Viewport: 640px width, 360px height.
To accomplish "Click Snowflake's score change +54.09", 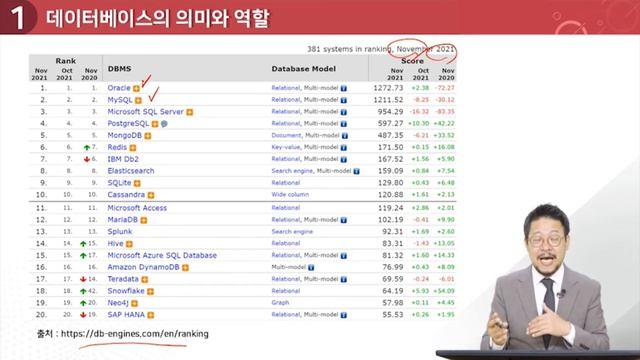I will (x=444, y=291).
